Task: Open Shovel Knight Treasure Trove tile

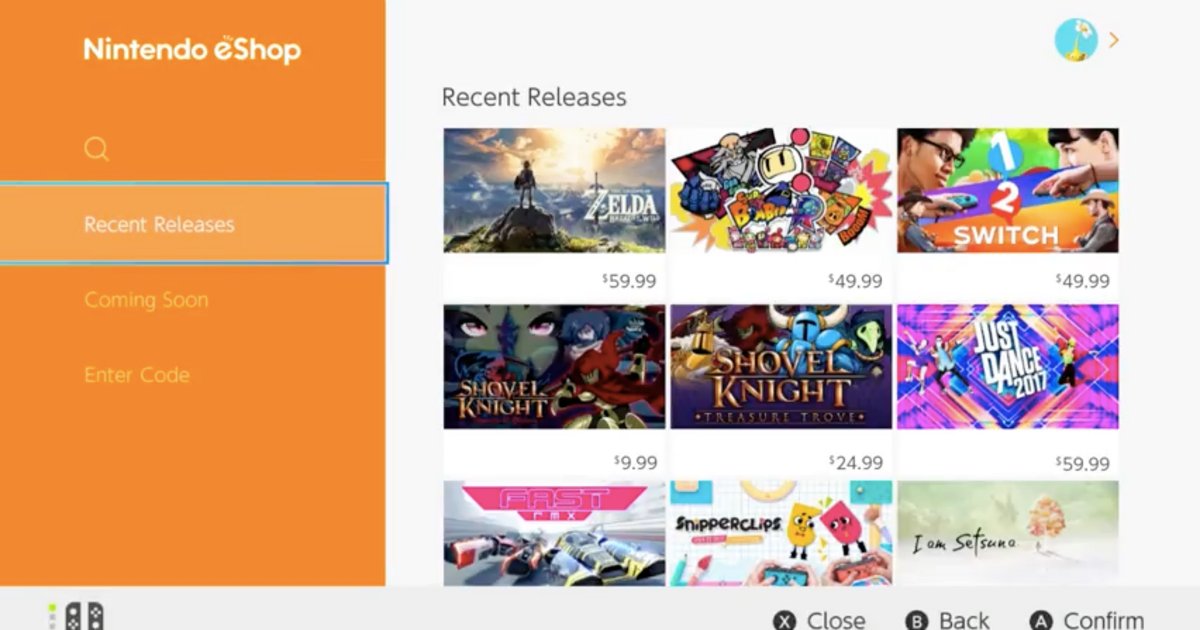Action: tap(781, 389)
